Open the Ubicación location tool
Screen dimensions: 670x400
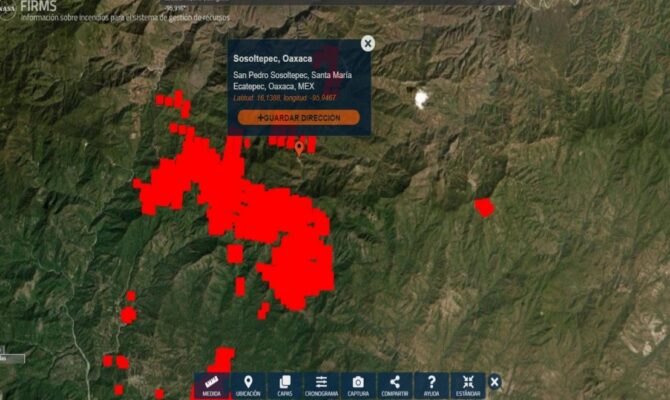click(248, 386)
